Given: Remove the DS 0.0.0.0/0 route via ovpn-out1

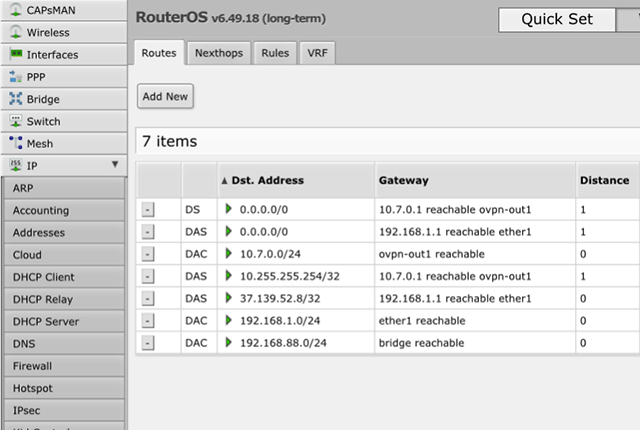Looking at the screenshot, I should point(148,210).
